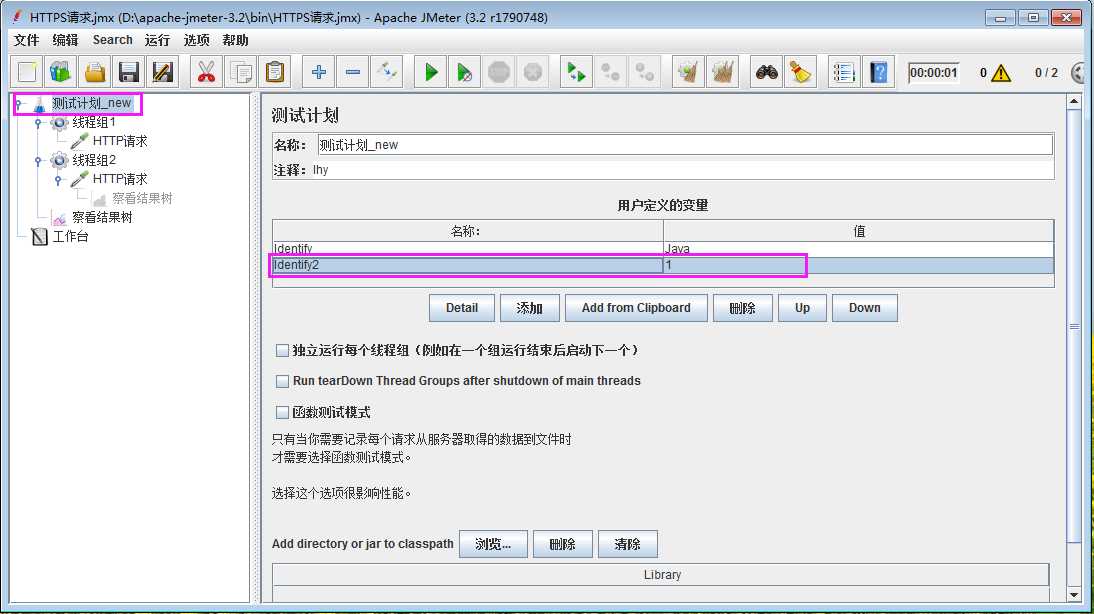Image resolution: width=1094 pixels, height=614 pixels.
Task: Collapse the 线程组2 tree node
Action: 38,160
